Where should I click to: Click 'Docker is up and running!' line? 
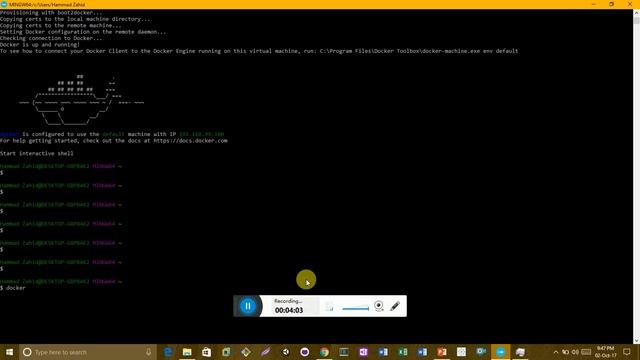point(40,44)
